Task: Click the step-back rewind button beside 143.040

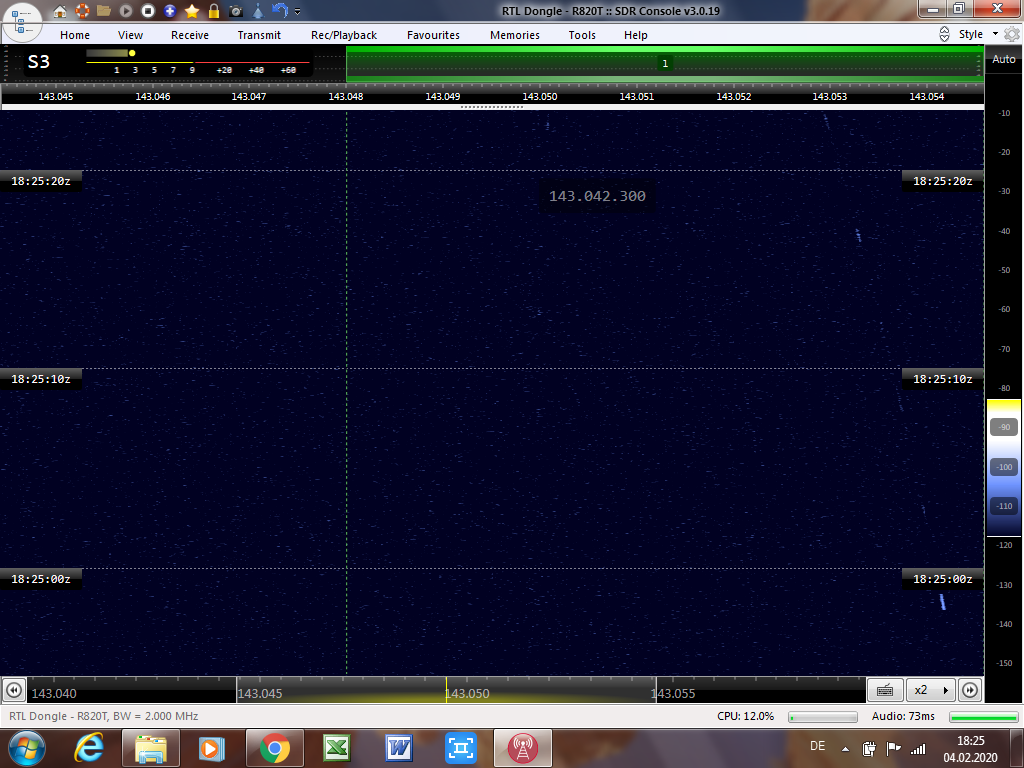Action: 14,690
